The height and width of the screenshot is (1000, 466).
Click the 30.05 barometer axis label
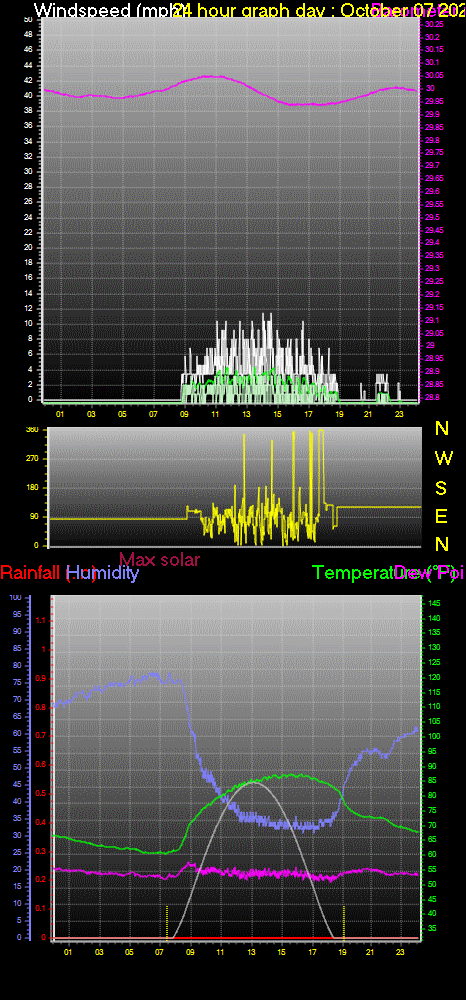coord(434,75)
